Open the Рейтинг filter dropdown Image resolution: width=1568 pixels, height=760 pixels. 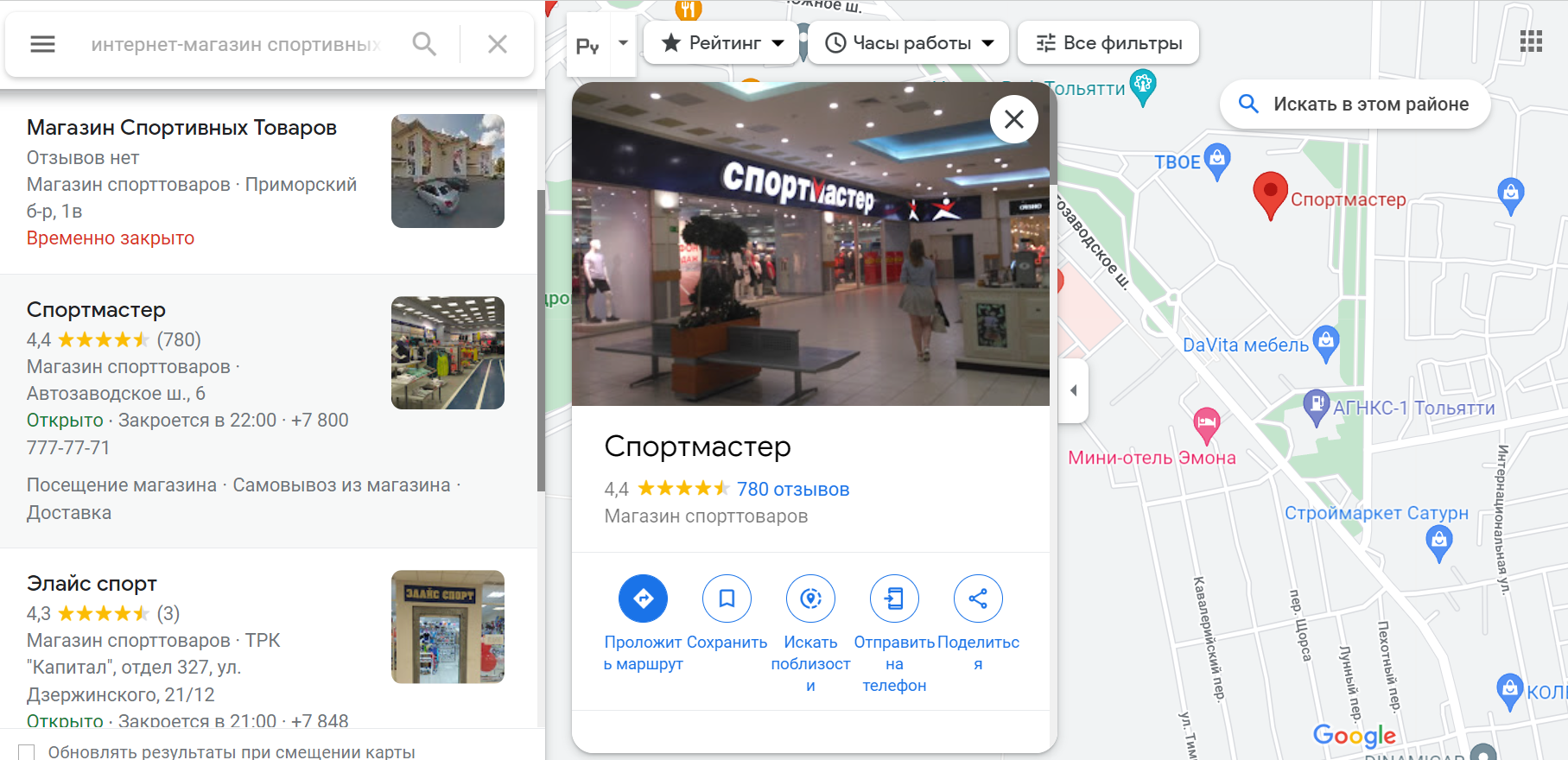(x=722, y=42)
